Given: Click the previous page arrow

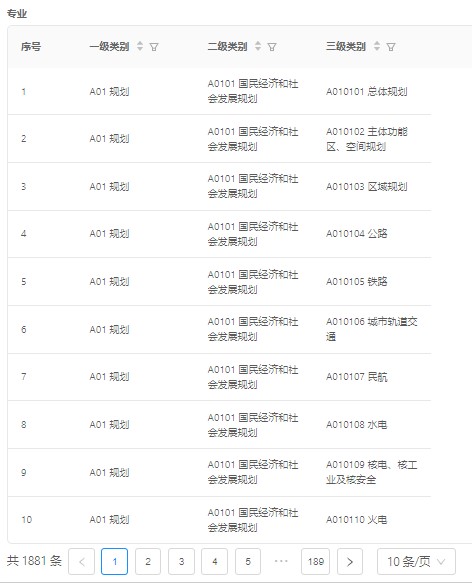Looking at the screenshot, I should point(82,562).
